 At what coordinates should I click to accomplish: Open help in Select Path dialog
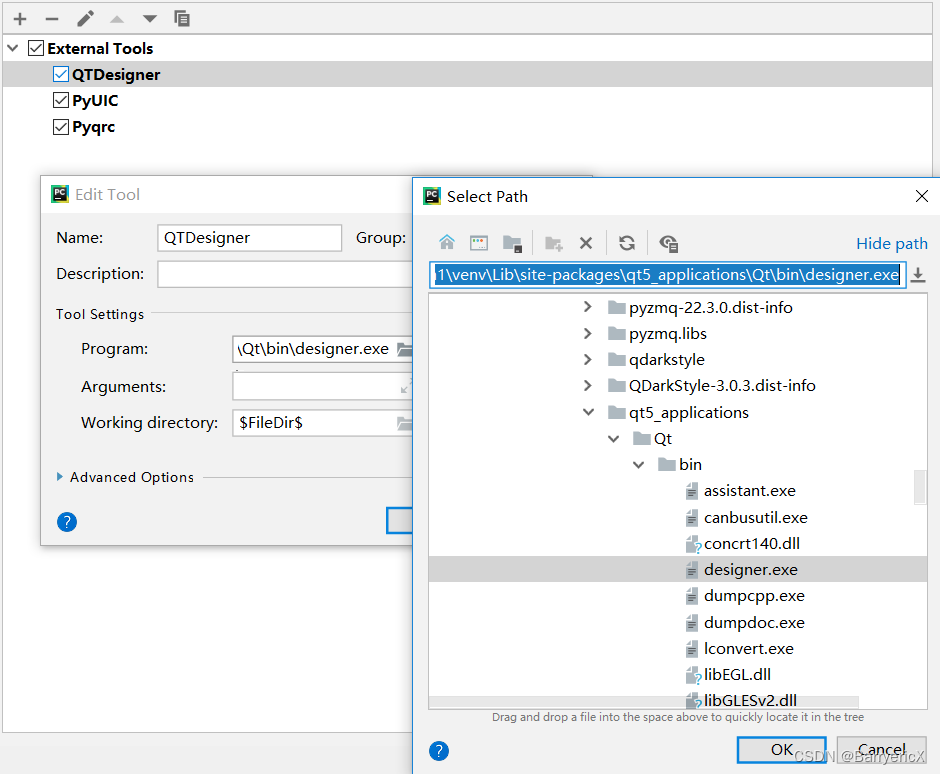pos(439,751)
